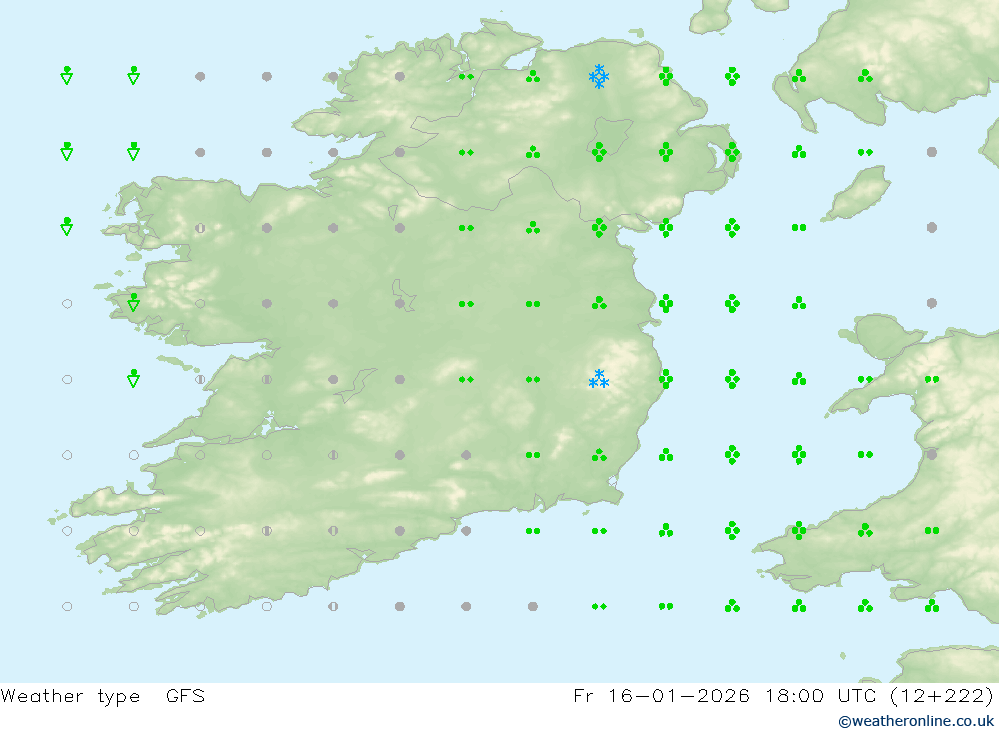
Task: Click the rain symbol near Wexford's southeast coast
Action: [599, 455]
